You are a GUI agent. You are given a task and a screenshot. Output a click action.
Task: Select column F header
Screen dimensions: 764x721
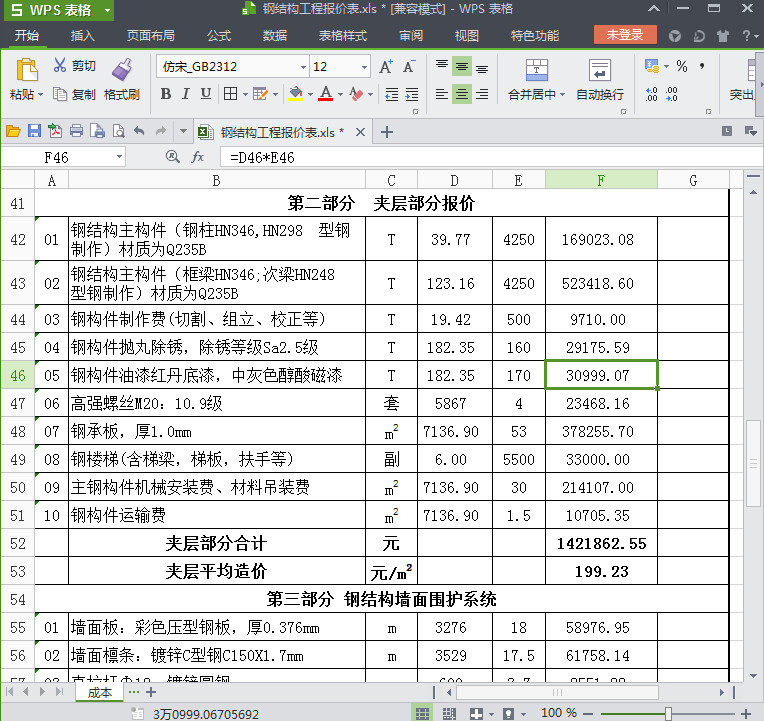click(x=601, y=180)
